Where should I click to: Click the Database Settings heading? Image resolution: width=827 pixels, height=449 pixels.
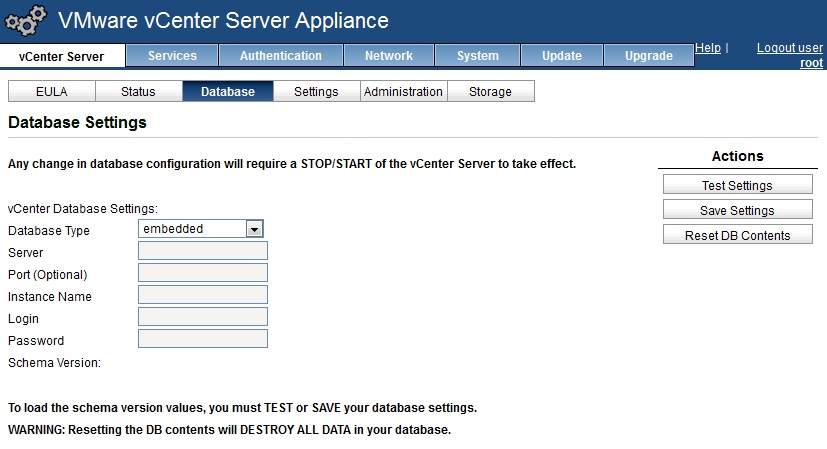pos(78,122)
